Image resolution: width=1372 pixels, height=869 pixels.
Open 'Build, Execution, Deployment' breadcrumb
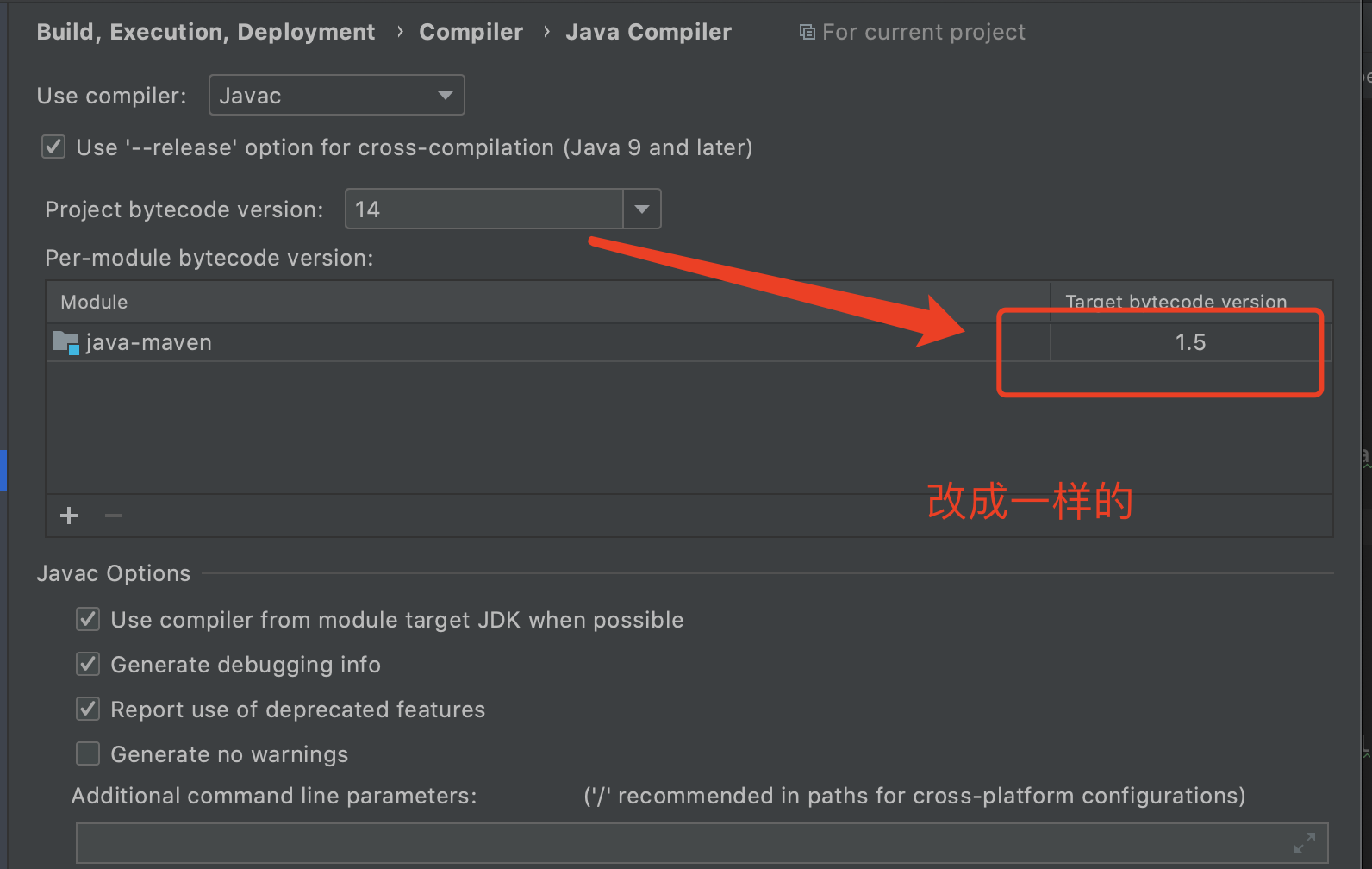[x=205, y=31]
